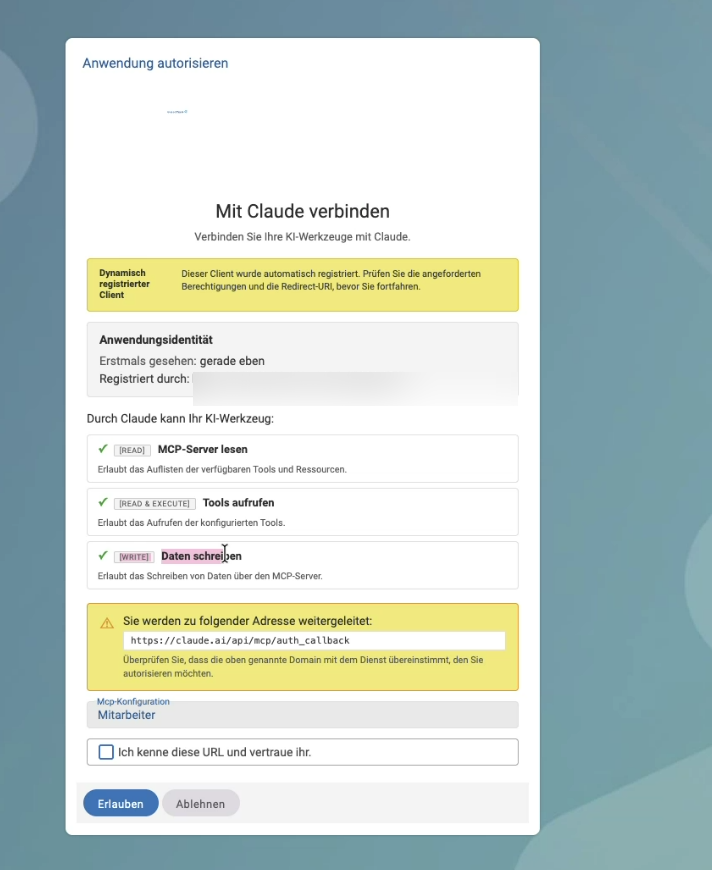The image size is (712, 870).
Task: Click the 'Registriert durch:' label
Action: [x=144, y=379]
